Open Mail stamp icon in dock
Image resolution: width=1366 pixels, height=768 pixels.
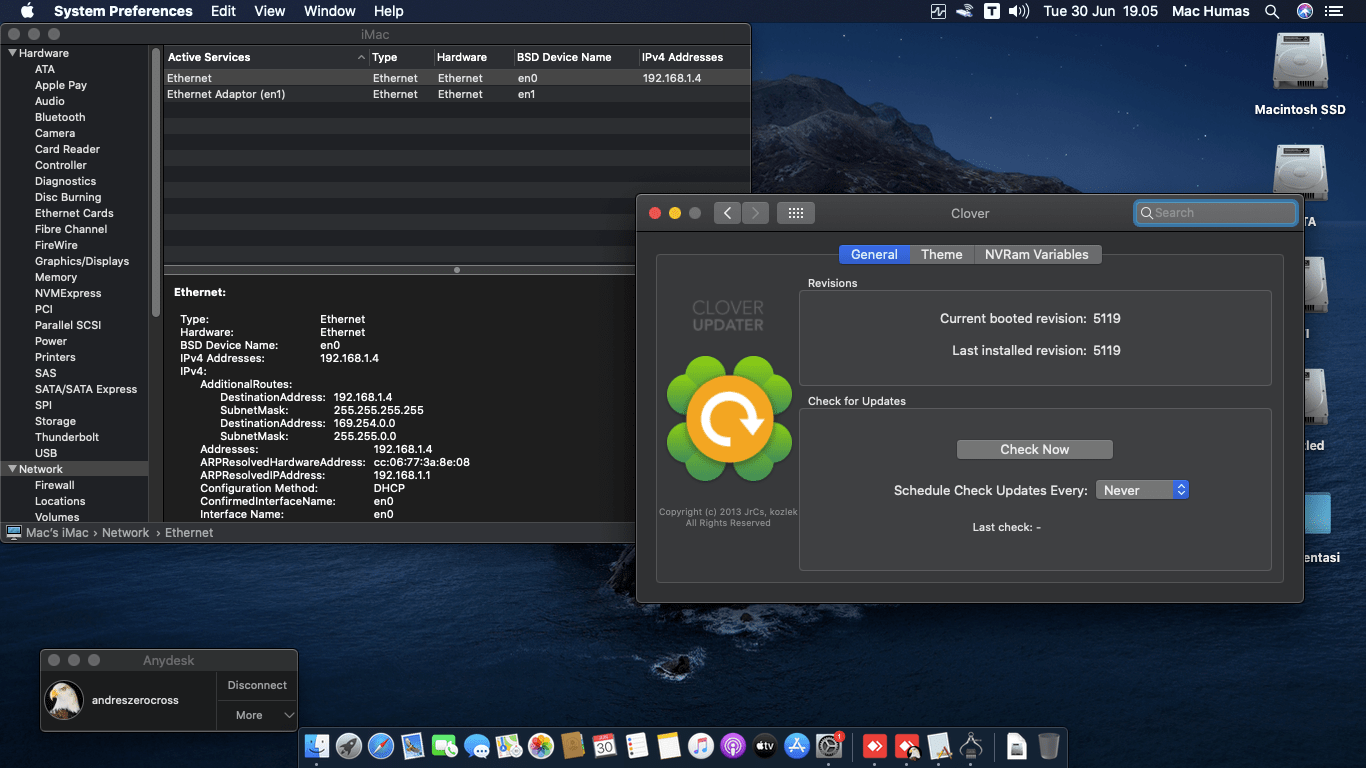click(413, 746)
